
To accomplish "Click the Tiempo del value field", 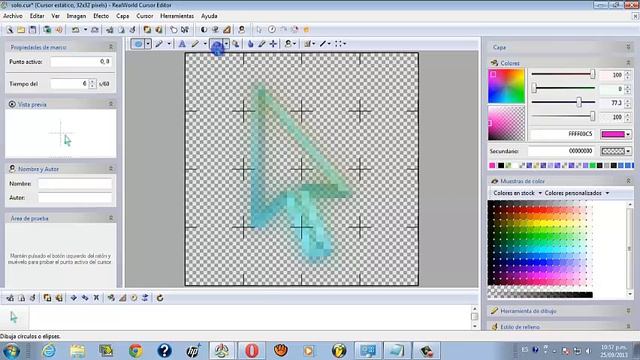I will pos(69,84).
